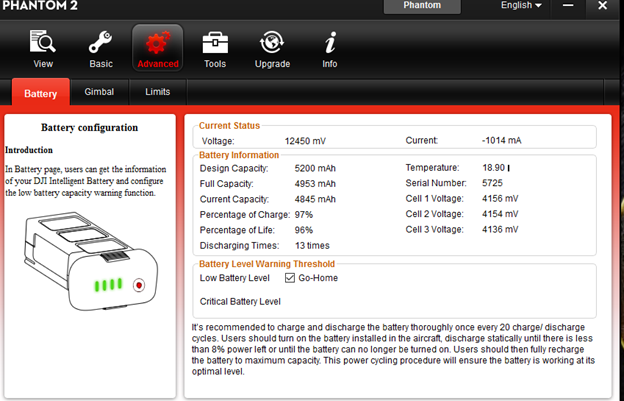The height and width of the screenshot is (401, 624).
Task: Click the Serial Number value 5725
Action: click(x=492, y=183)
